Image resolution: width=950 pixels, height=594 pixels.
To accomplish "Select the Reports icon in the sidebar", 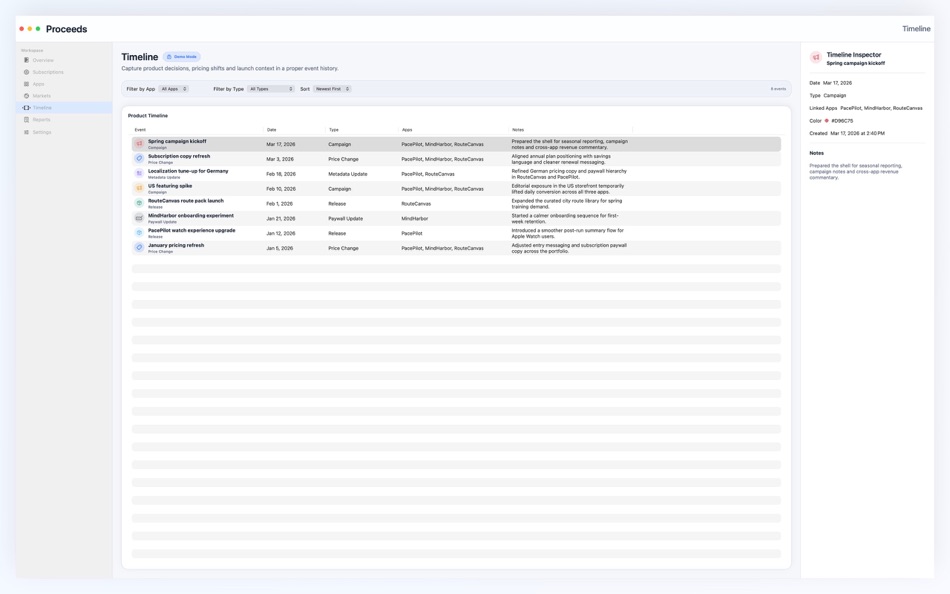I will pos(26,119).
